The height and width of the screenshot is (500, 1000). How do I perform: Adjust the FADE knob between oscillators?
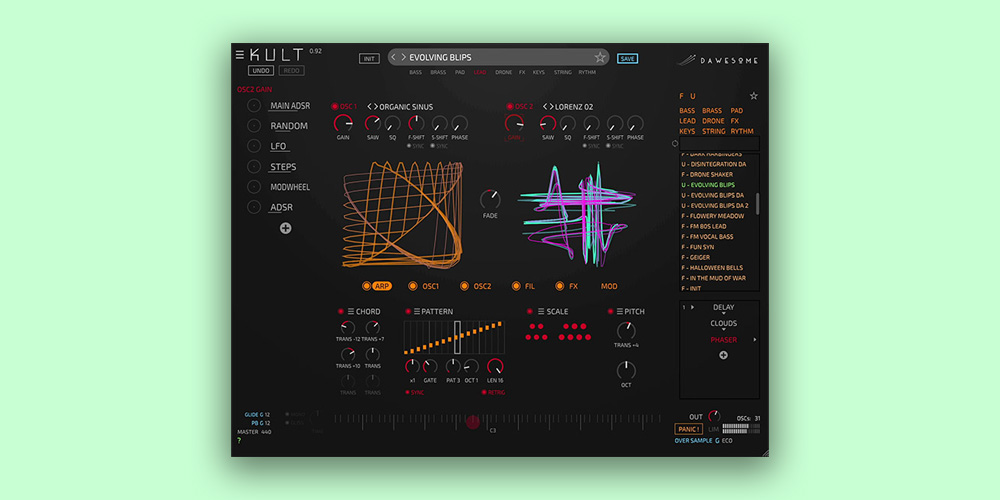tap(490, 198)
